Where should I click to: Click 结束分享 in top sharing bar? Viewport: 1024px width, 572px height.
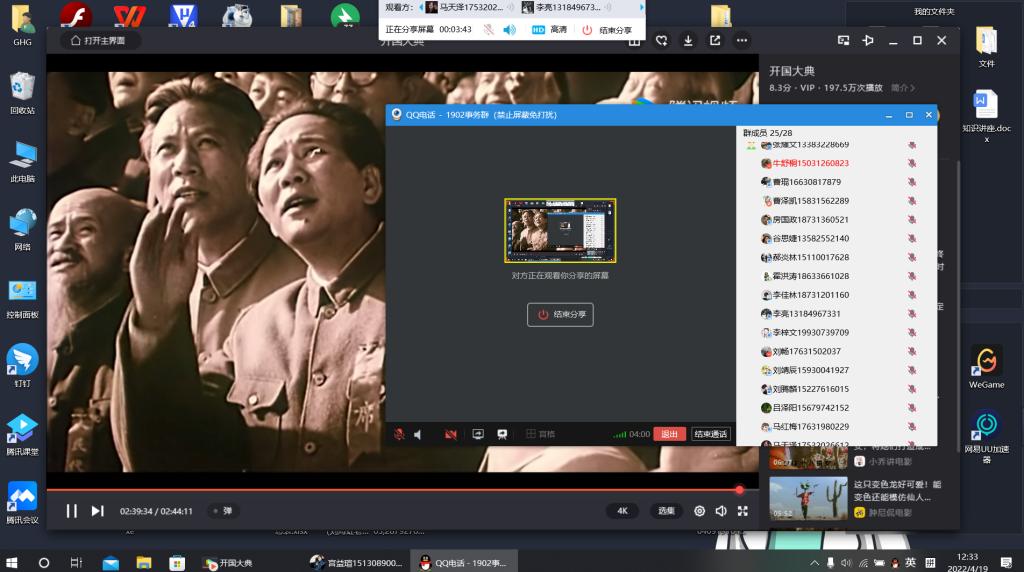607,29
